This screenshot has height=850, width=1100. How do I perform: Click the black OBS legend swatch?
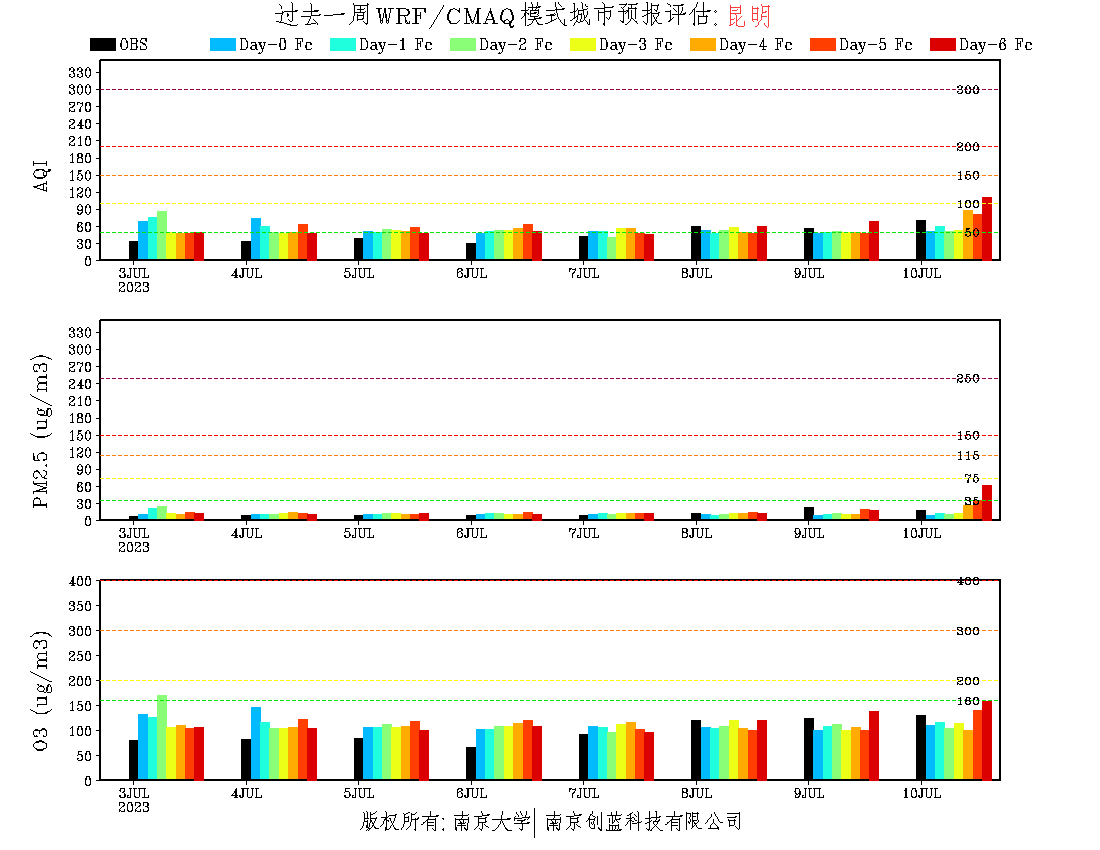(102, 44)
